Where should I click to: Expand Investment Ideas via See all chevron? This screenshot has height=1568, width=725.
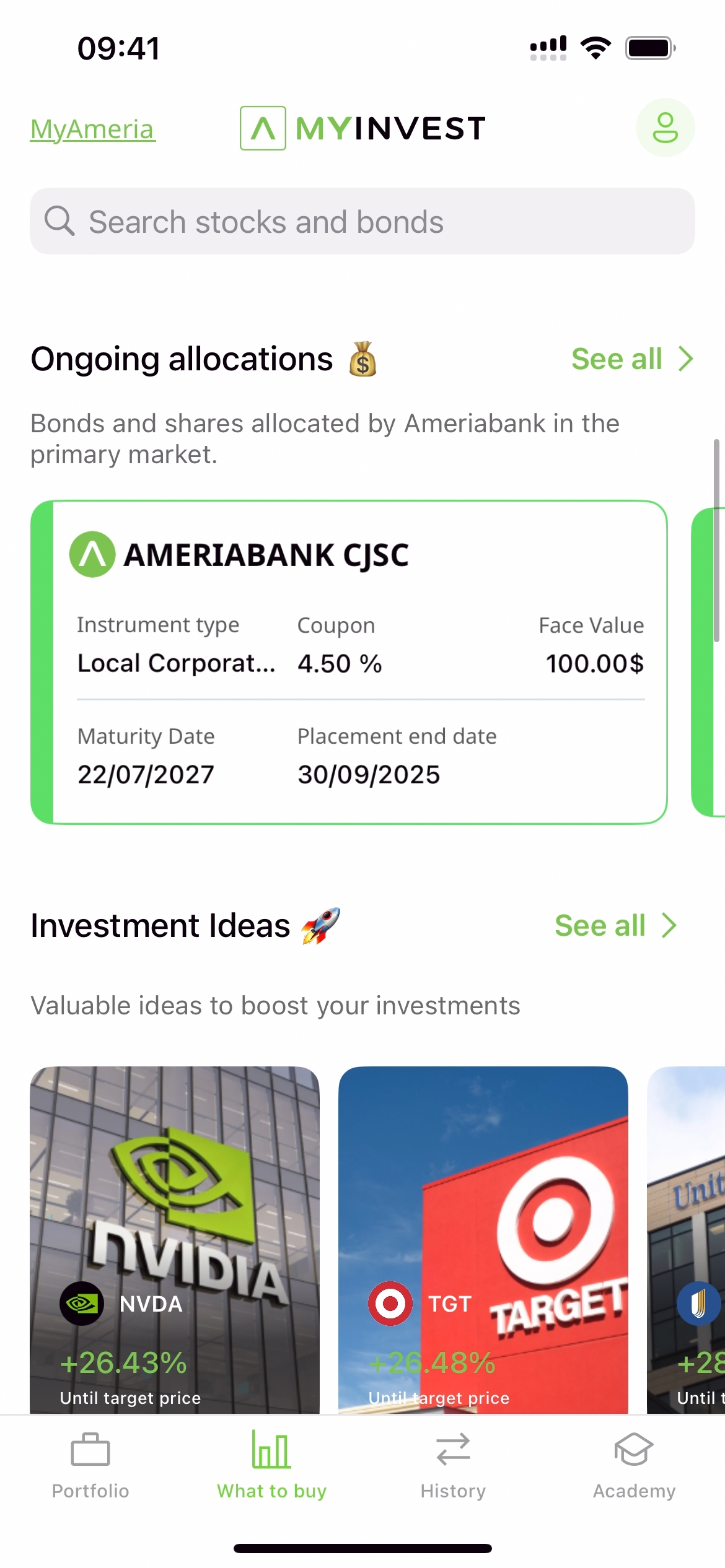[x=669, y=925]
